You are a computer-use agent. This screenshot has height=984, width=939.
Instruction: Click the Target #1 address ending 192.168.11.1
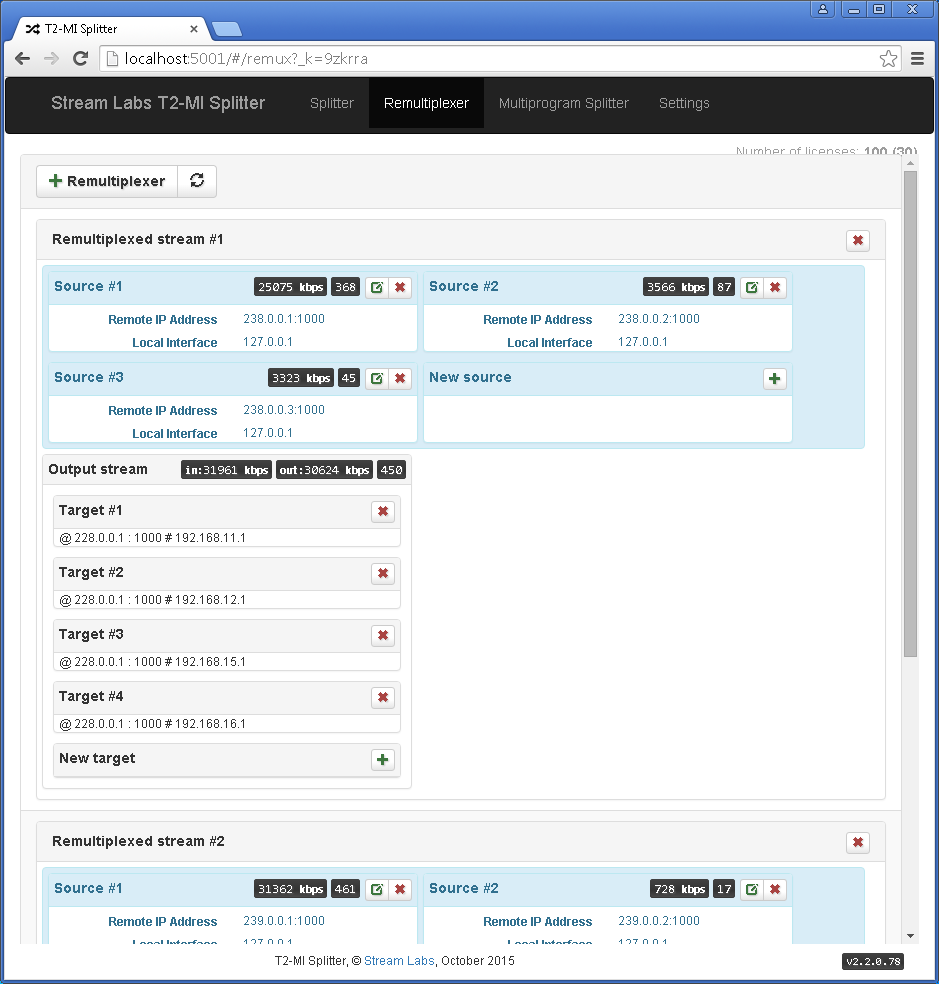click(153, 538)
